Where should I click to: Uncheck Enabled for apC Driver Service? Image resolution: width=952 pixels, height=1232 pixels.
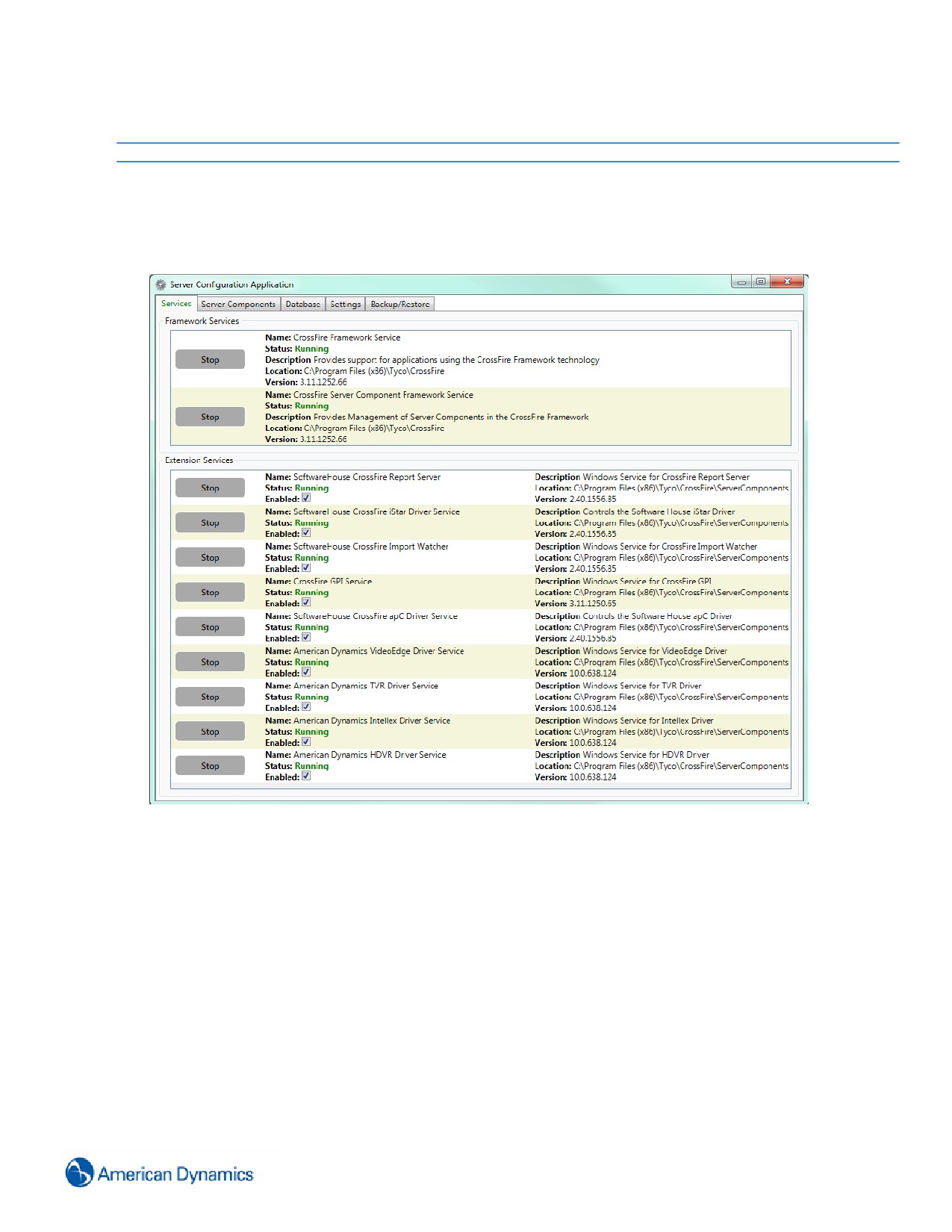pos(306,638)
